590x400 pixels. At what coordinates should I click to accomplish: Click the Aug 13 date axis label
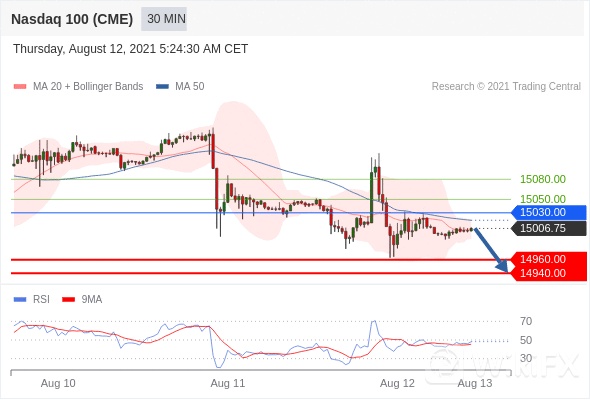click(x=475, y=383)
